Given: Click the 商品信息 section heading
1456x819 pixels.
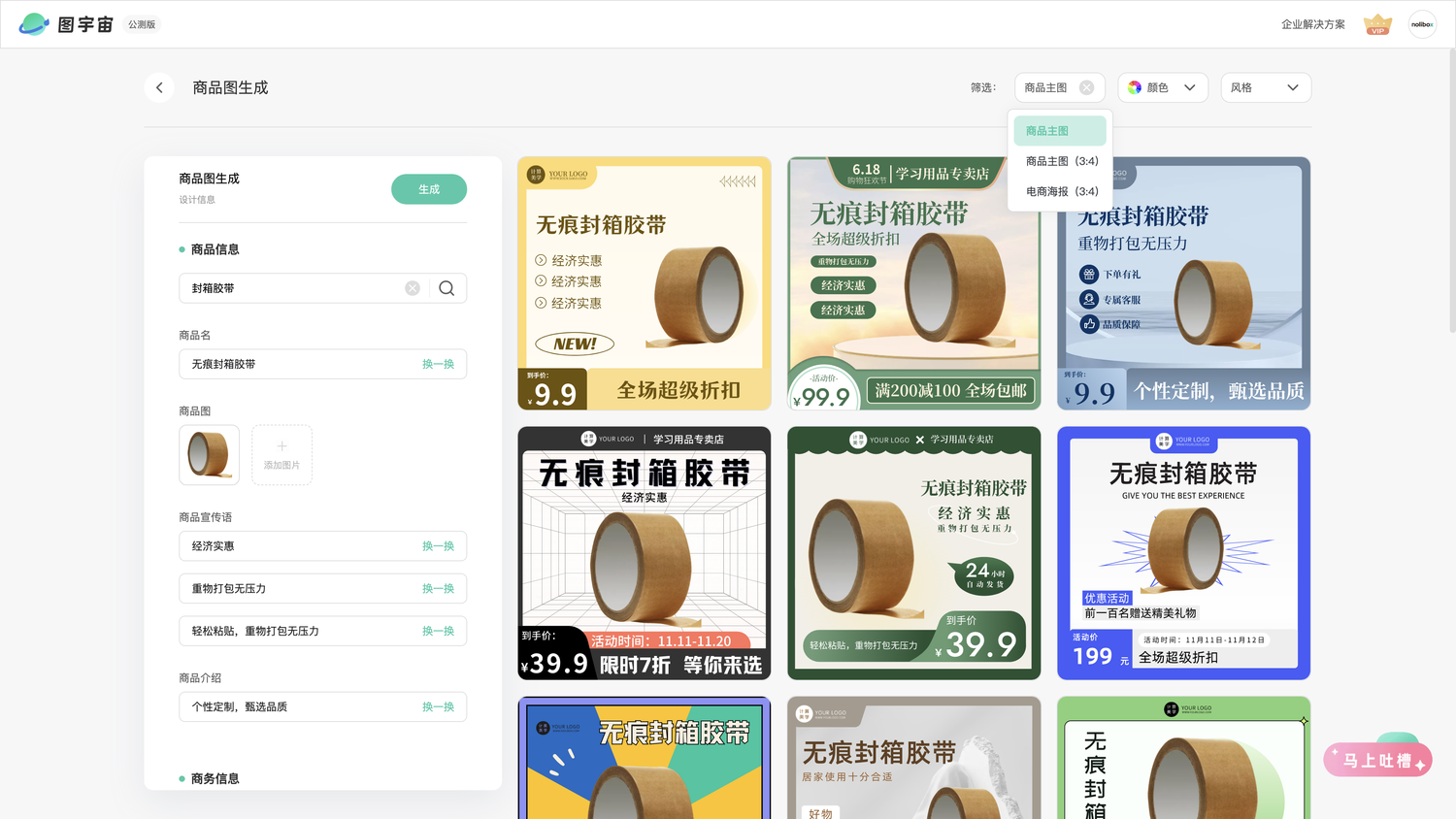Looking at the screenshot, I should 215,249.
